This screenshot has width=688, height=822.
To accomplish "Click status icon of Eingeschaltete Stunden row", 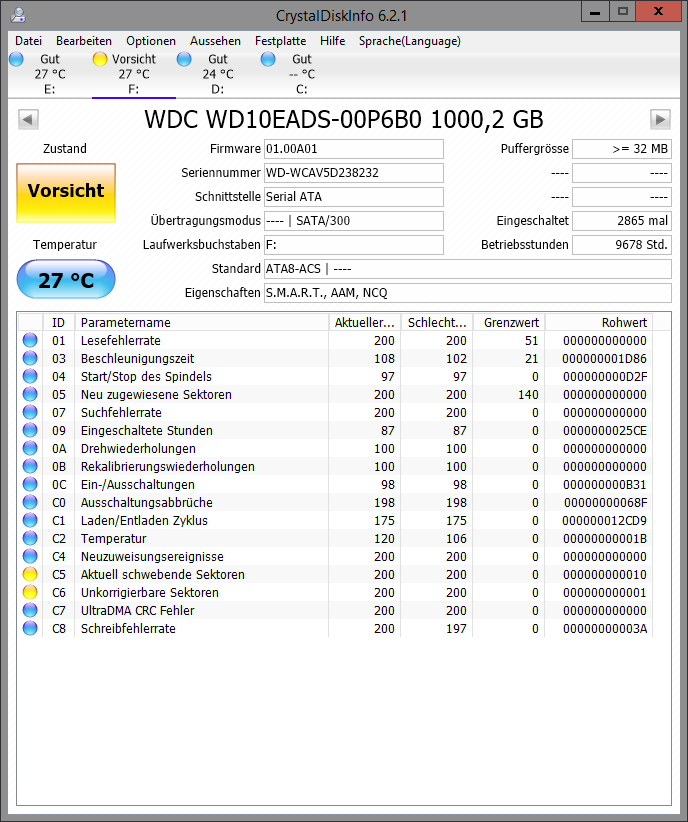I will (30, 430).
